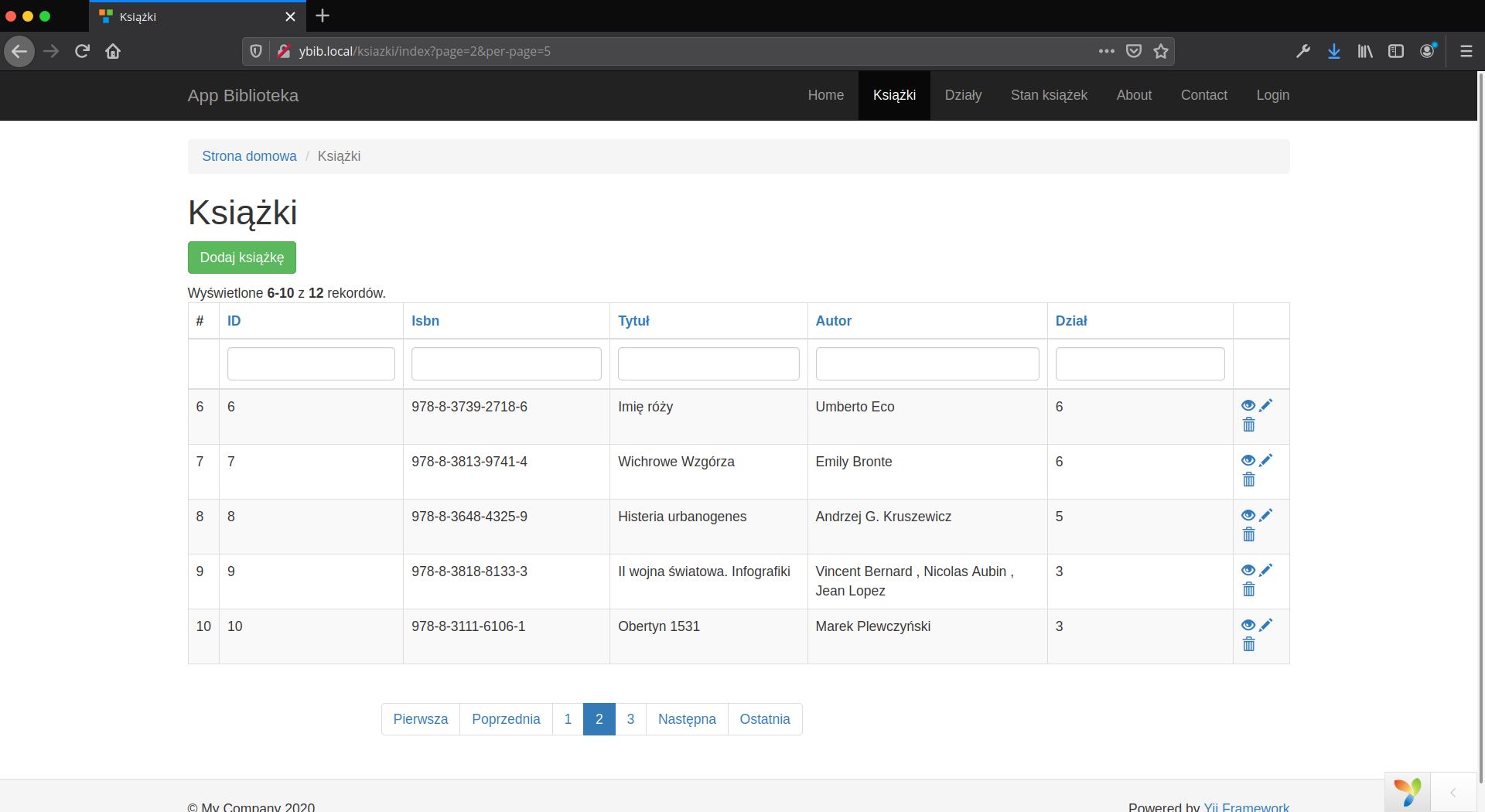Focus the Isbn filter field
1485x812 pixels.
click(507, 363)
